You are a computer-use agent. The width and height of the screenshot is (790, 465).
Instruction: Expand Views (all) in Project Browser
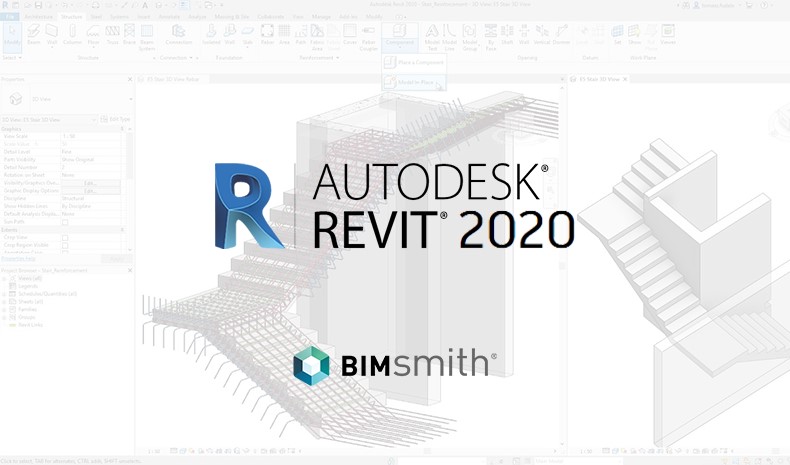(5, 278)
